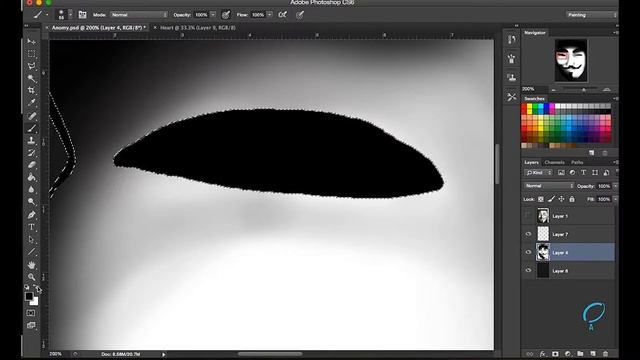Toggle the Brush panel button

coord(82,15)
